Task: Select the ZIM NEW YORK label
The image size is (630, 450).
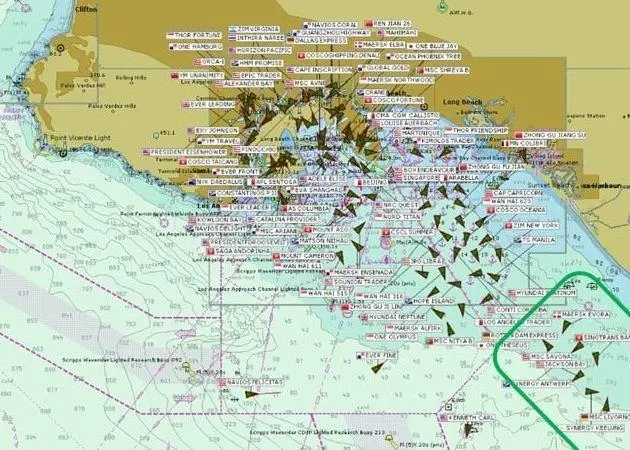Action: pos(532,226)
